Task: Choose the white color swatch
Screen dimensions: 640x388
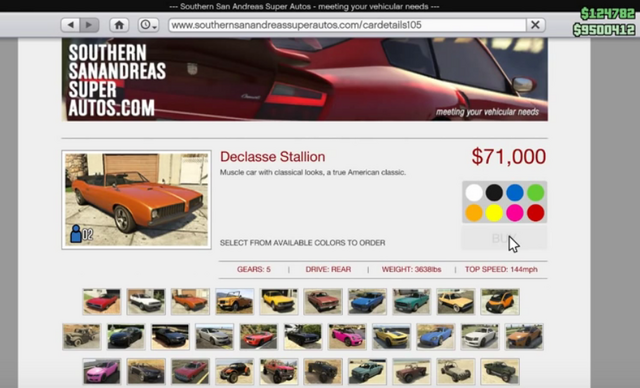Action: click(x=474, y=193)
